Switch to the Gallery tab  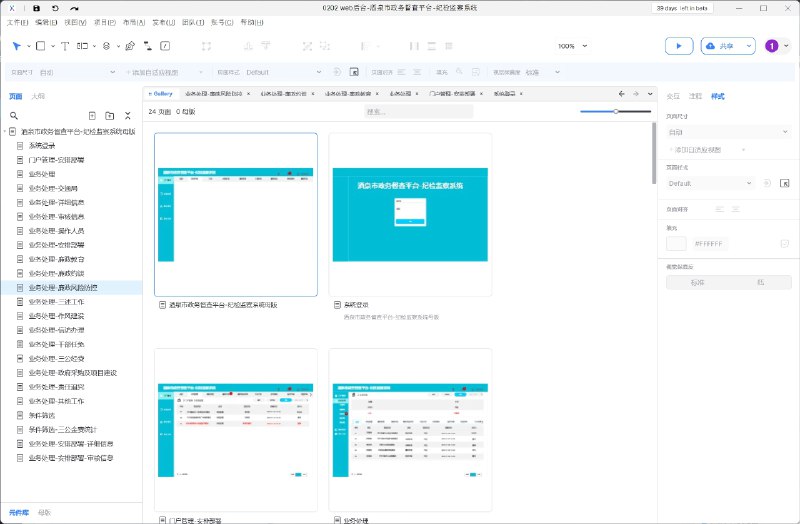pos(161,94)
